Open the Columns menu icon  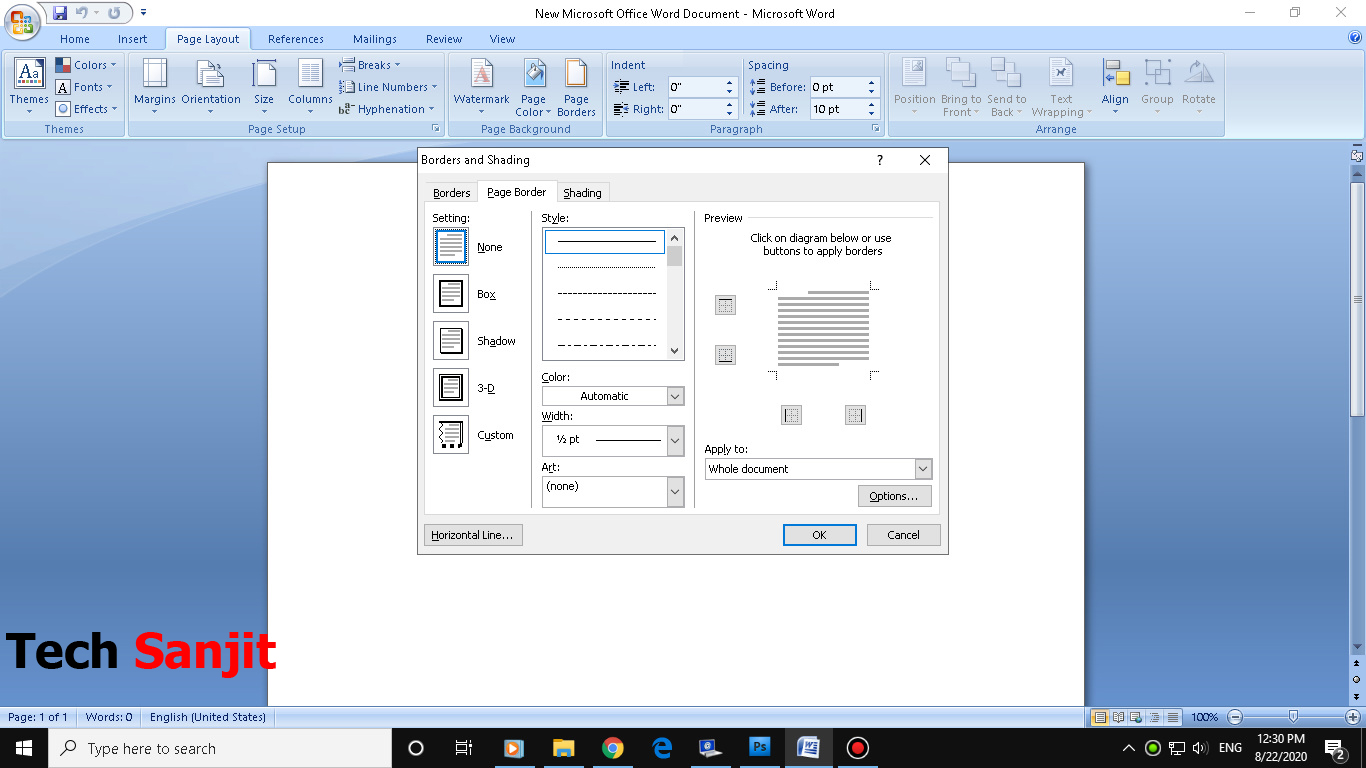click(x=310, y=73)
